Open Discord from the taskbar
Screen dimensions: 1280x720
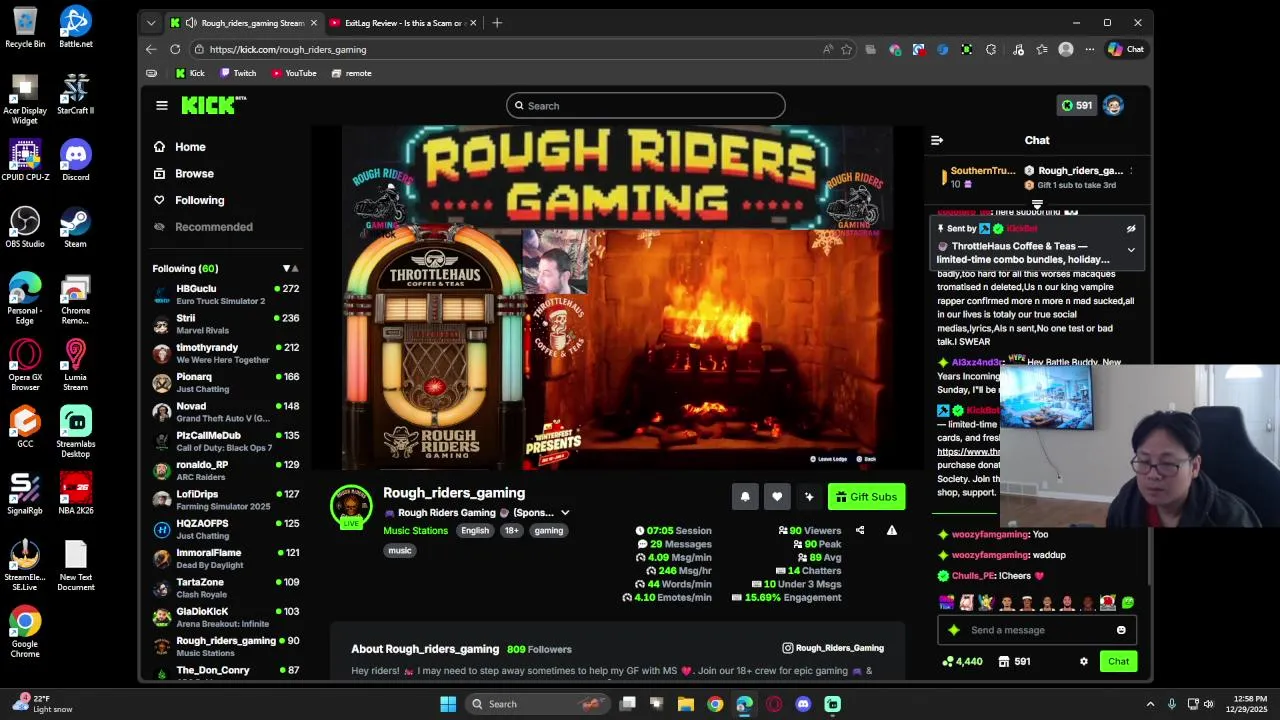pyautogui.click(x=803, y=704)
